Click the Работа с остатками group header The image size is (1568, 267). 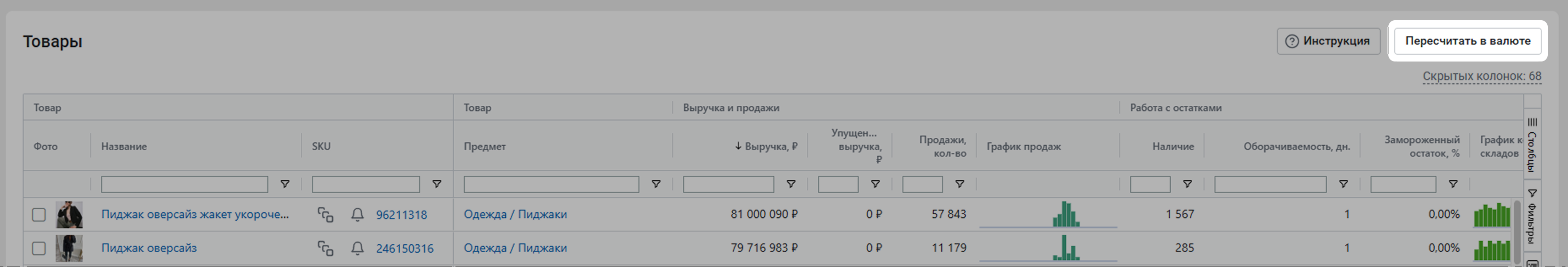pyautogui.click(x=1175, y=108)
